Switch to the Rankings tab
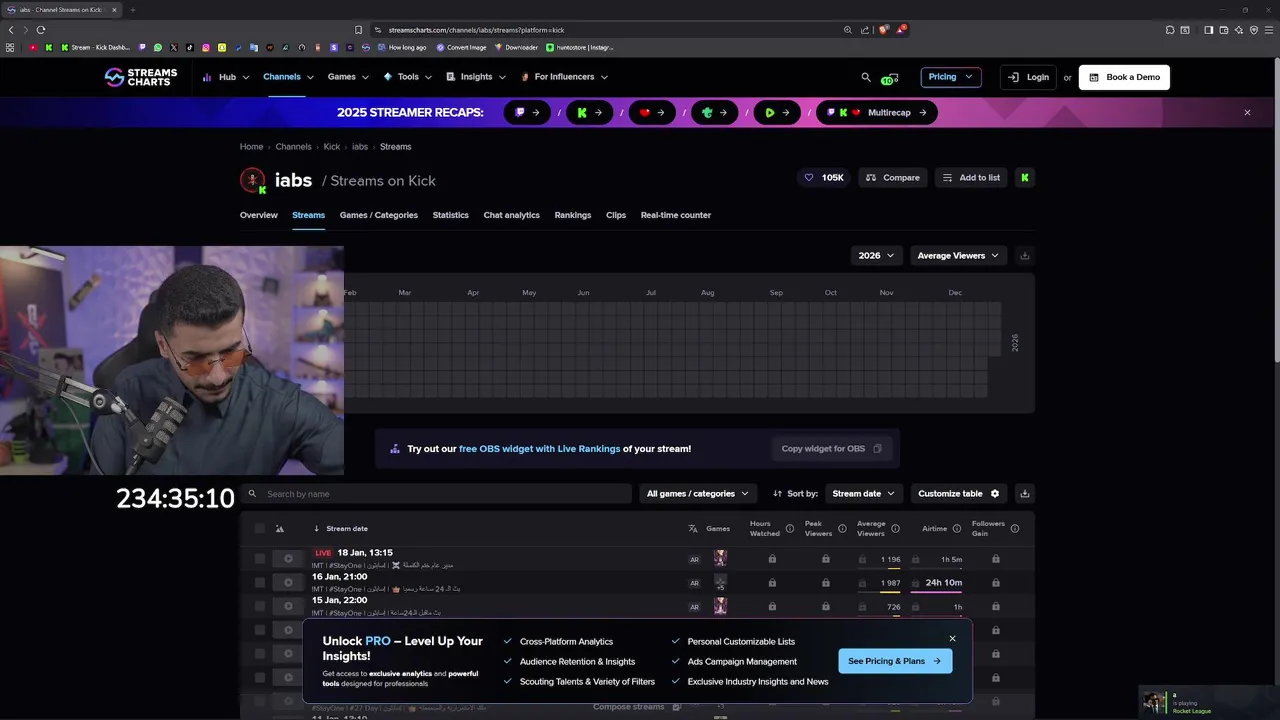 pyautogui.click(x=573, y=215)
